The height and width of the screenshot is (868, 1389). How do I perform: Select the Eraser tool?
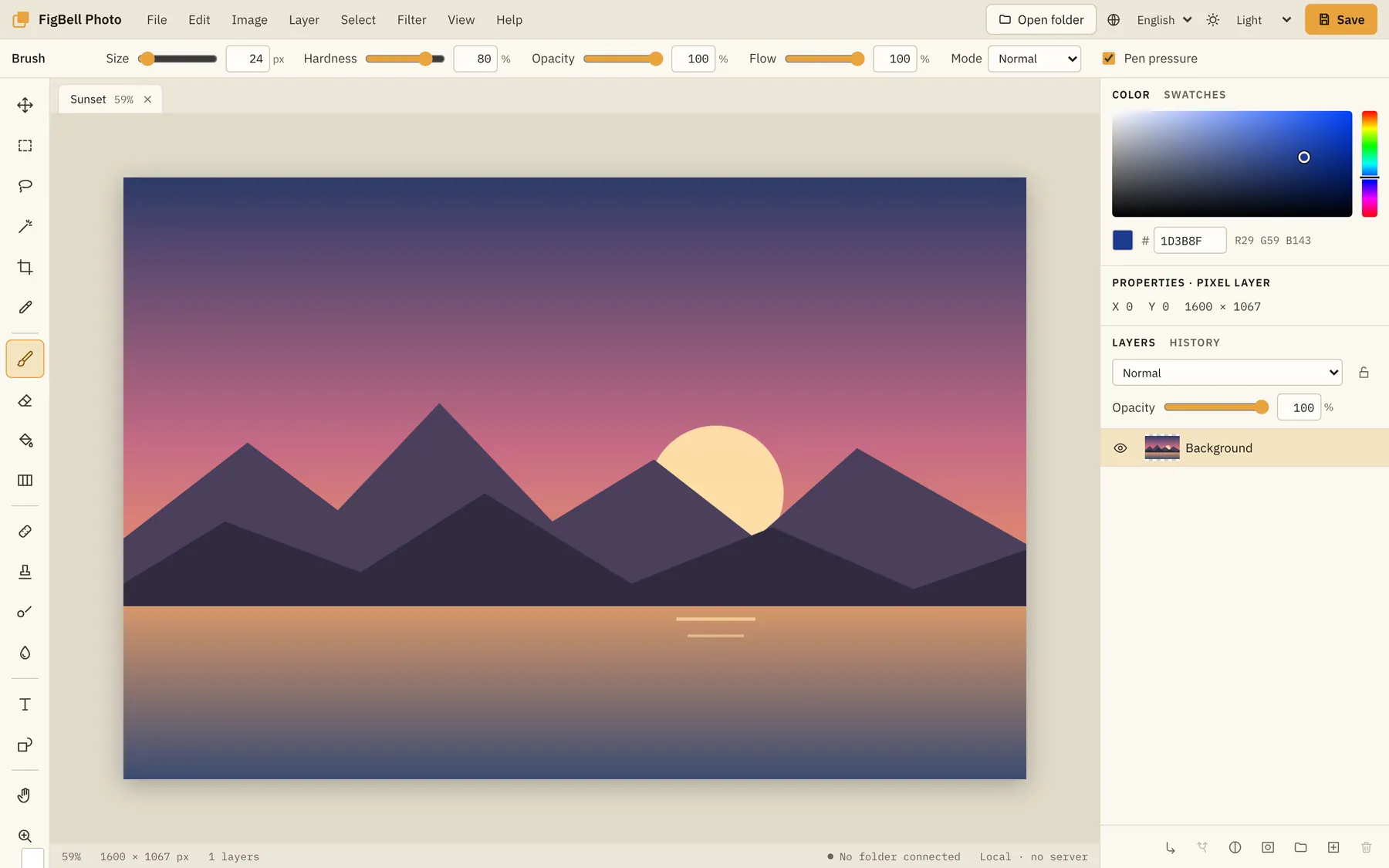click(x=25, y=400)
